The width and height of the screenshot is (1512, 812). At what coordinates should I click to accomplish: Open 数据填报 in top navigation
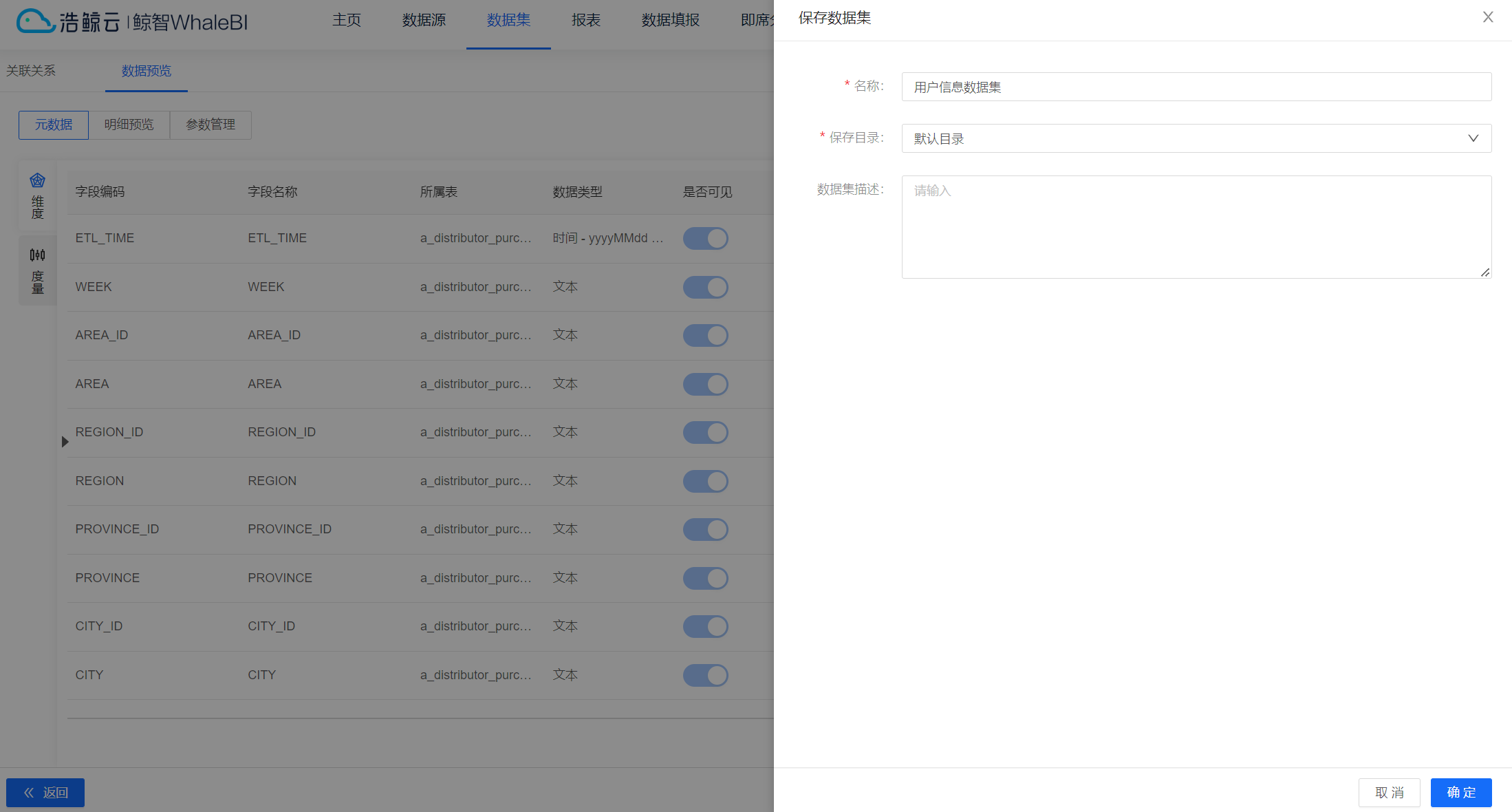670,20
